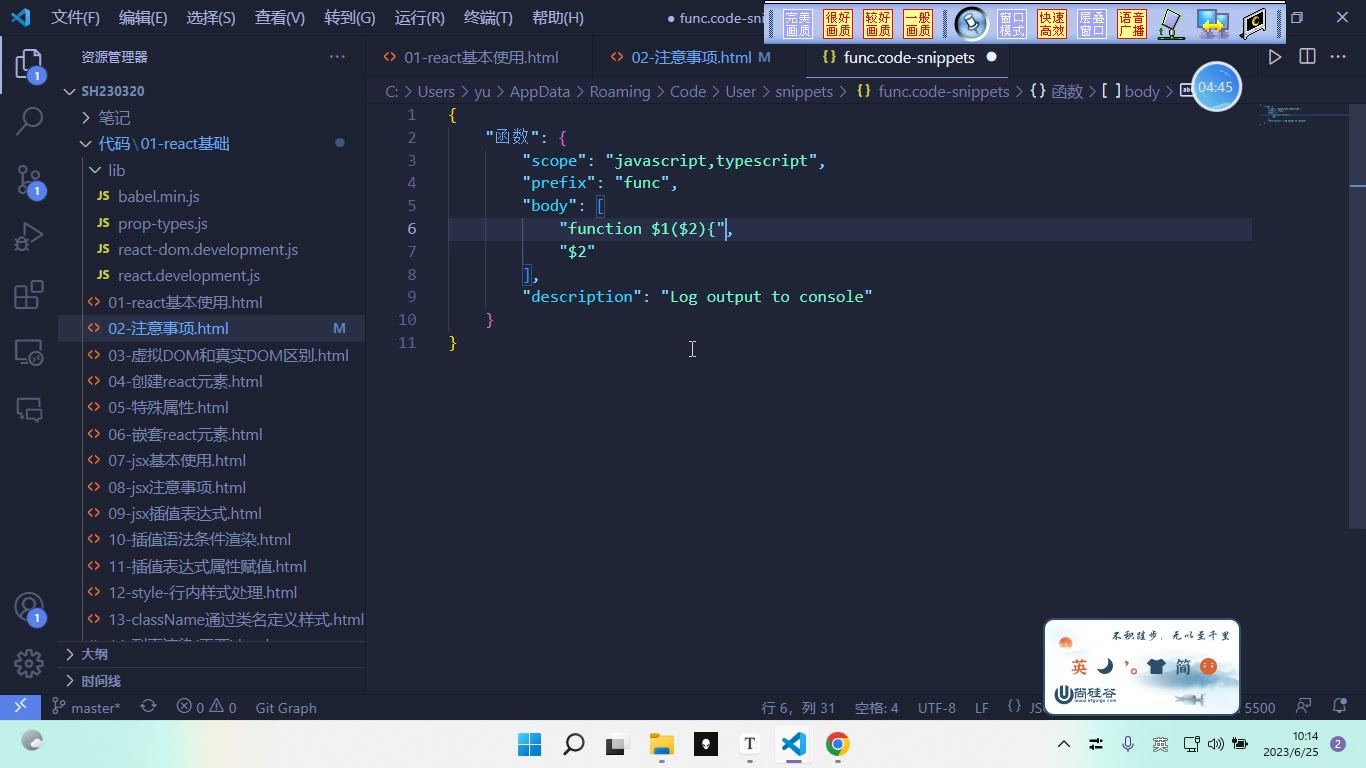Viewport: 1366px width, 768px height.
Task: Split the editor to the right
Action: [x=1307, y=57]
